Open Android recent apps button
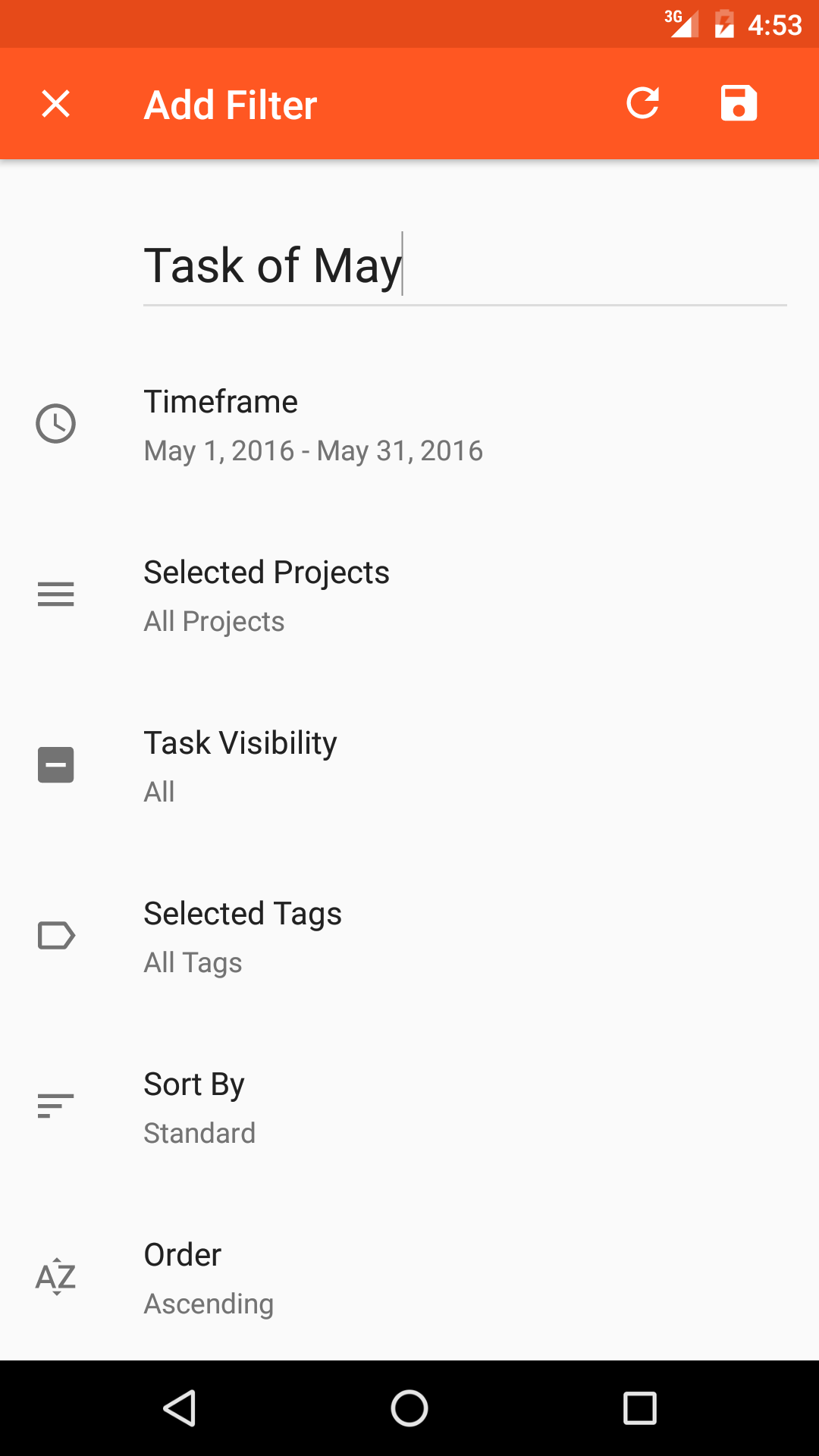The image size is (819, 1456). [639, 1408]
